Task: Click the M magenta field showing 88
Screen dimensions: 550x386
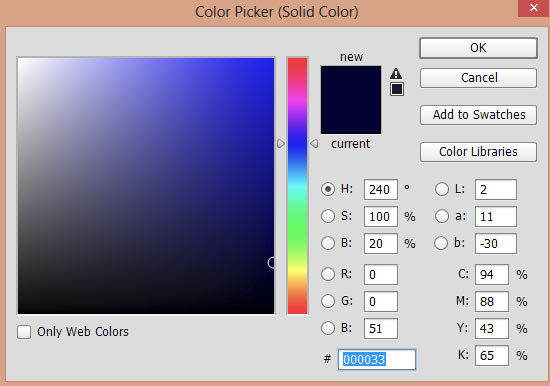Action: click(x=492, y=301)
